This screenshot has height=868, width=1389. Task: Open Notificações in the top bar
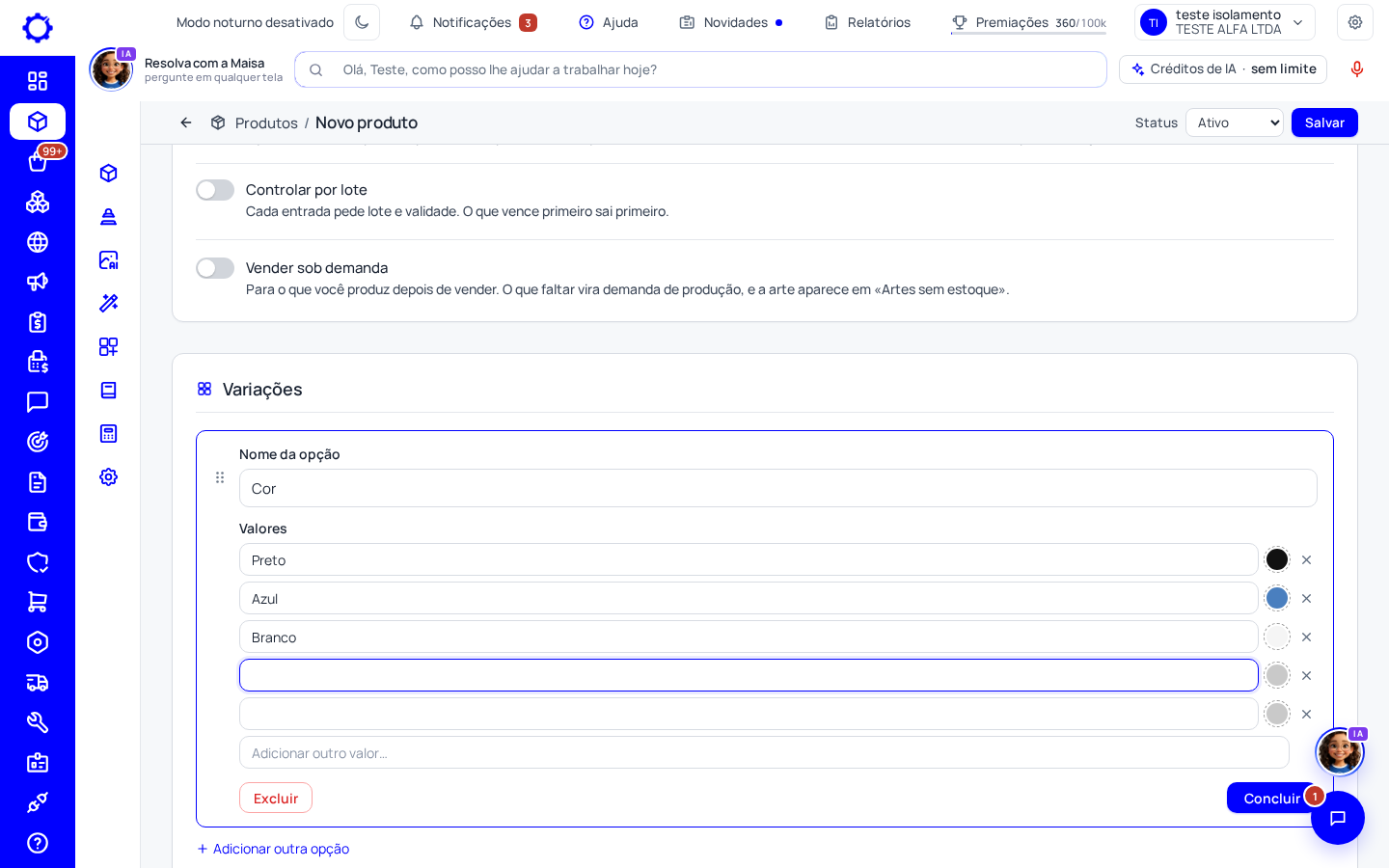(473, 22)
